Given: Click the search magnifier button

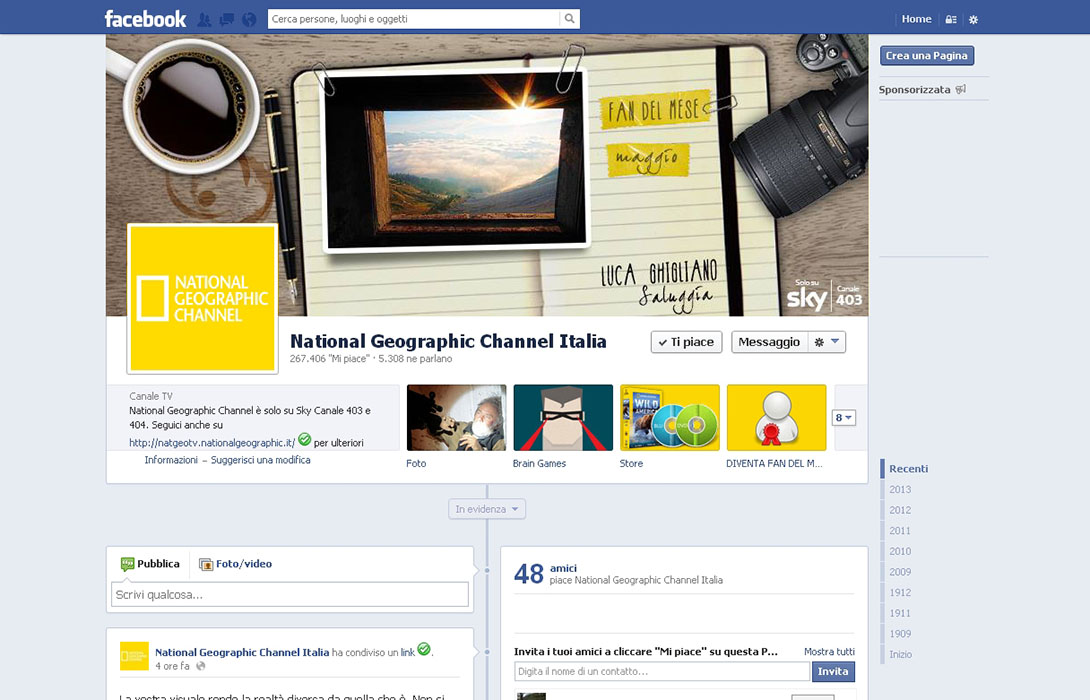Looking at the screenshot, I should click(x=569, y=19).
